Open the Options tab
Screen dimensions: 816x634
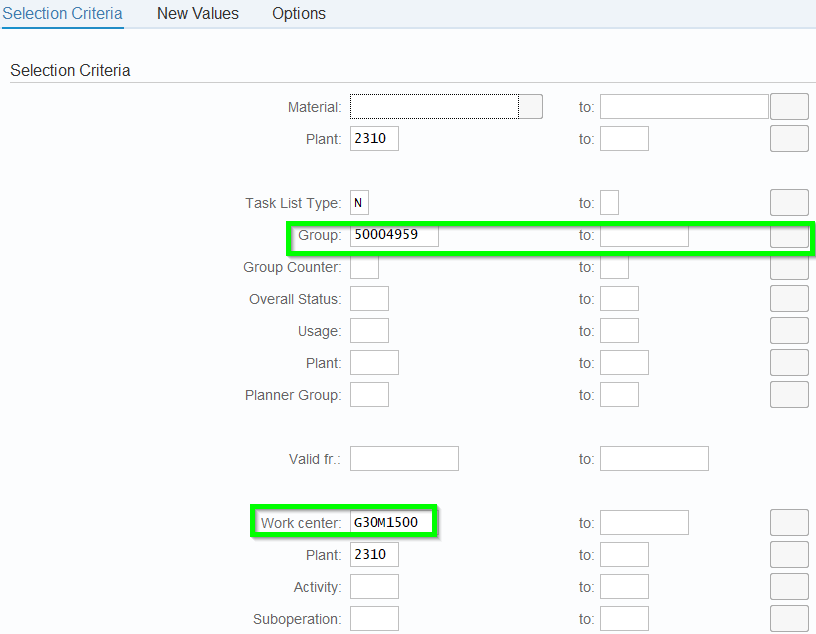[x=299, y=14]
